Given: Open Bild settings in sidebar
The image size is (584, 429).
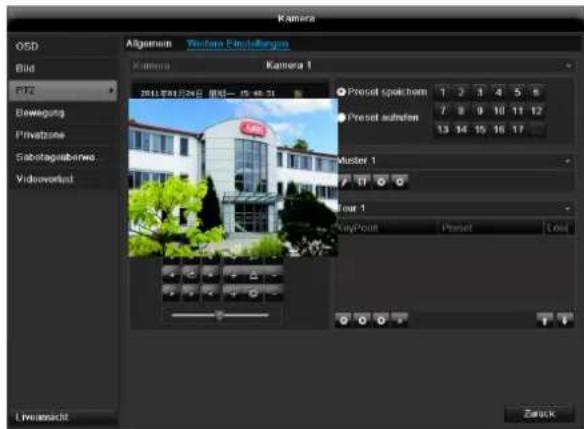Looking at the screenshot, I should point(63,68).
